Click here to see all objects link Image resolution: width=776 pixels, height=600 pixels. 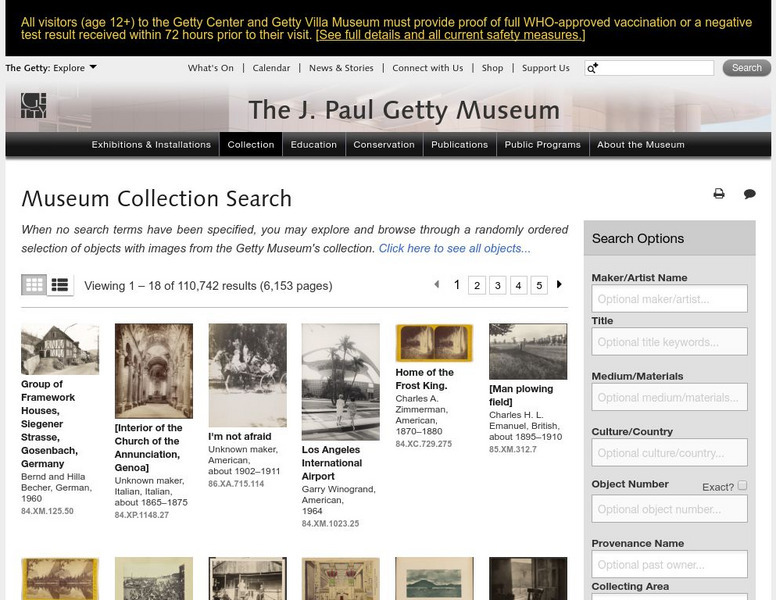pos(454,249)
